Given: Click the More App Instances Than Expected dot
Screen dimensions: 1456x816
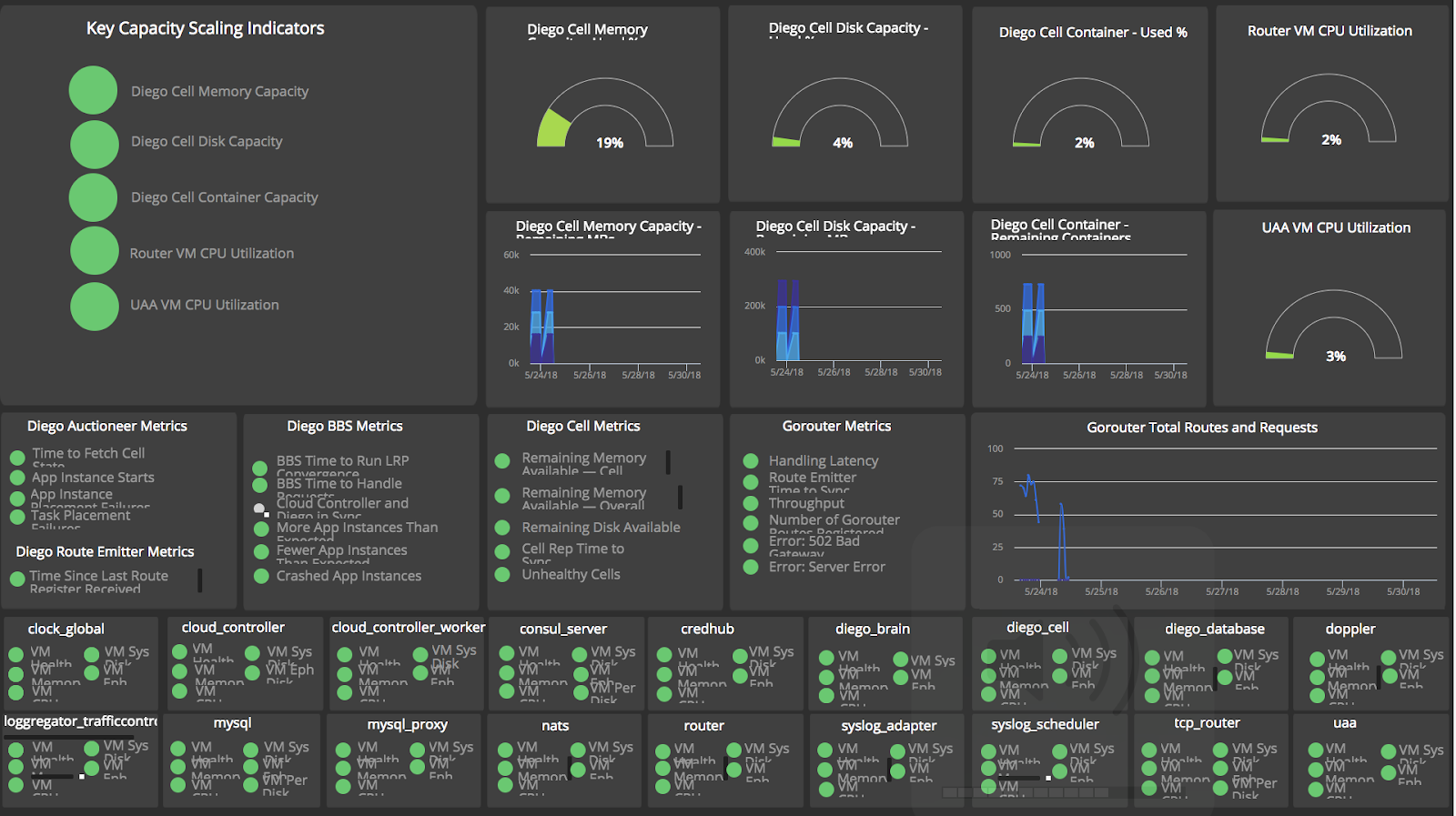Looking at the screenshot, I should (x=261, y=529).
